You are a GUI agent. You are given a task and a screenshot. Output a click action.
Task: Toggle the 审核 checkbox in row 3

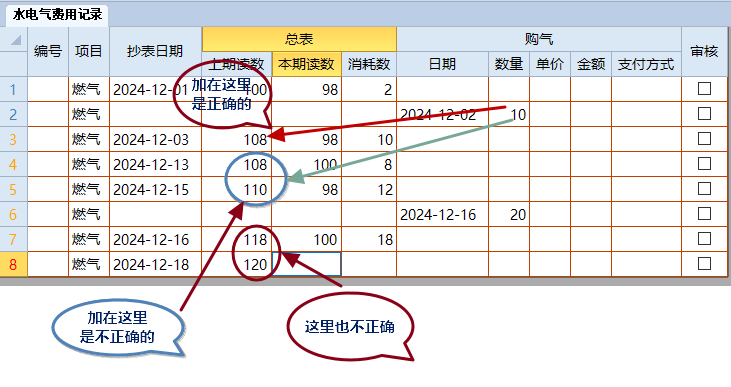point(704,139)
